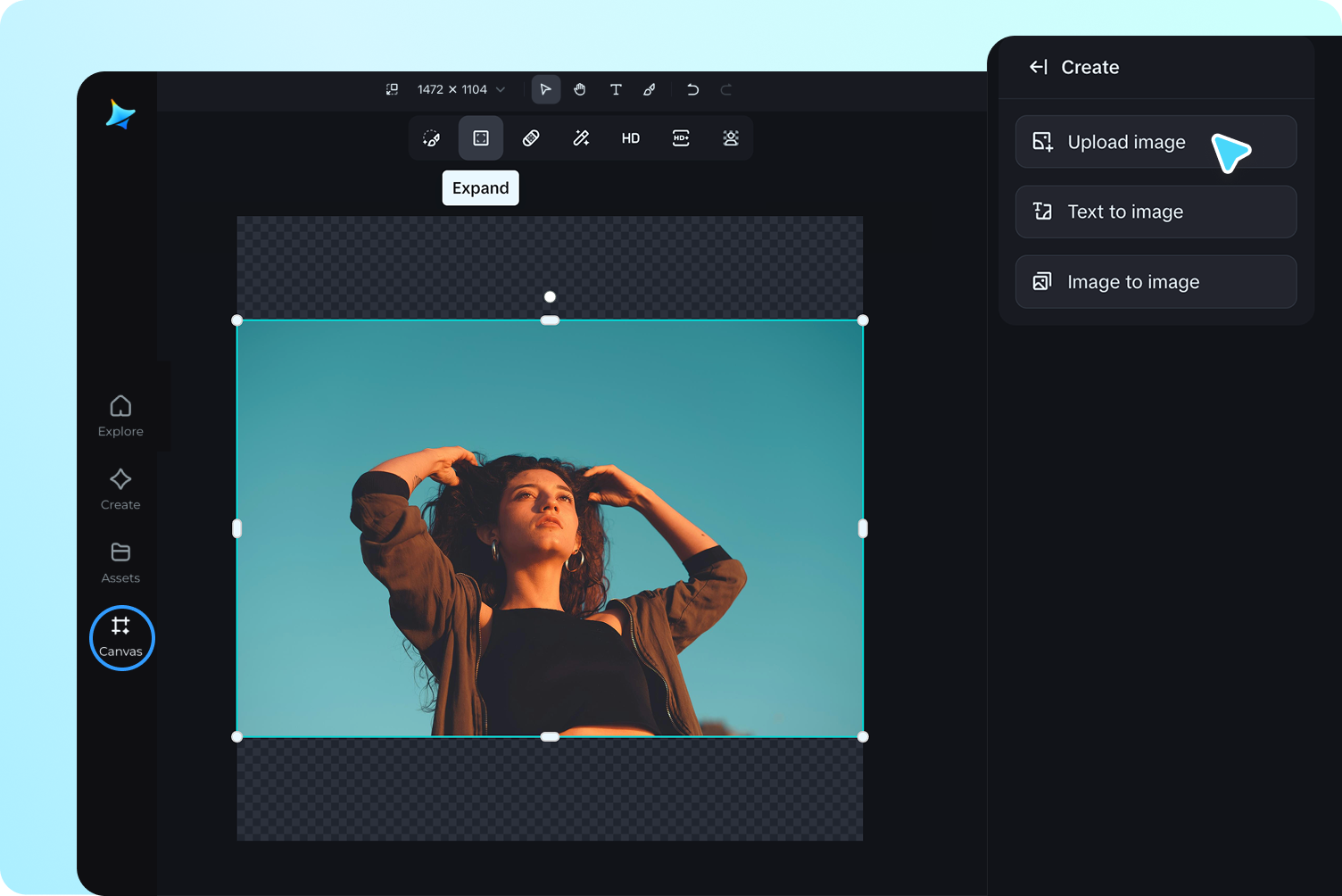Click the bottom-left corner handle of the image
Viewport: 1342px width, 896px height.
236,737
